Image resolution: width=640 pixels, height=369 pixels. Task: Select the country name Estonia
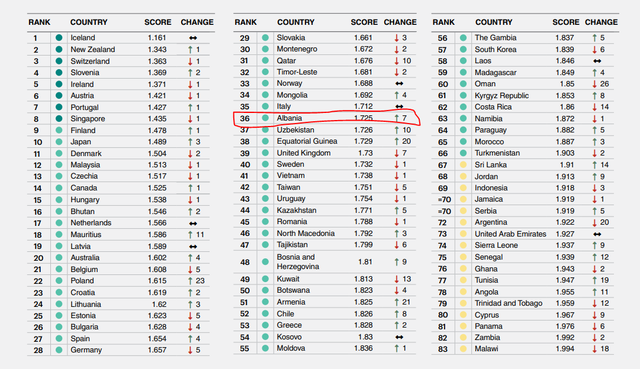[x=83, y=316]
